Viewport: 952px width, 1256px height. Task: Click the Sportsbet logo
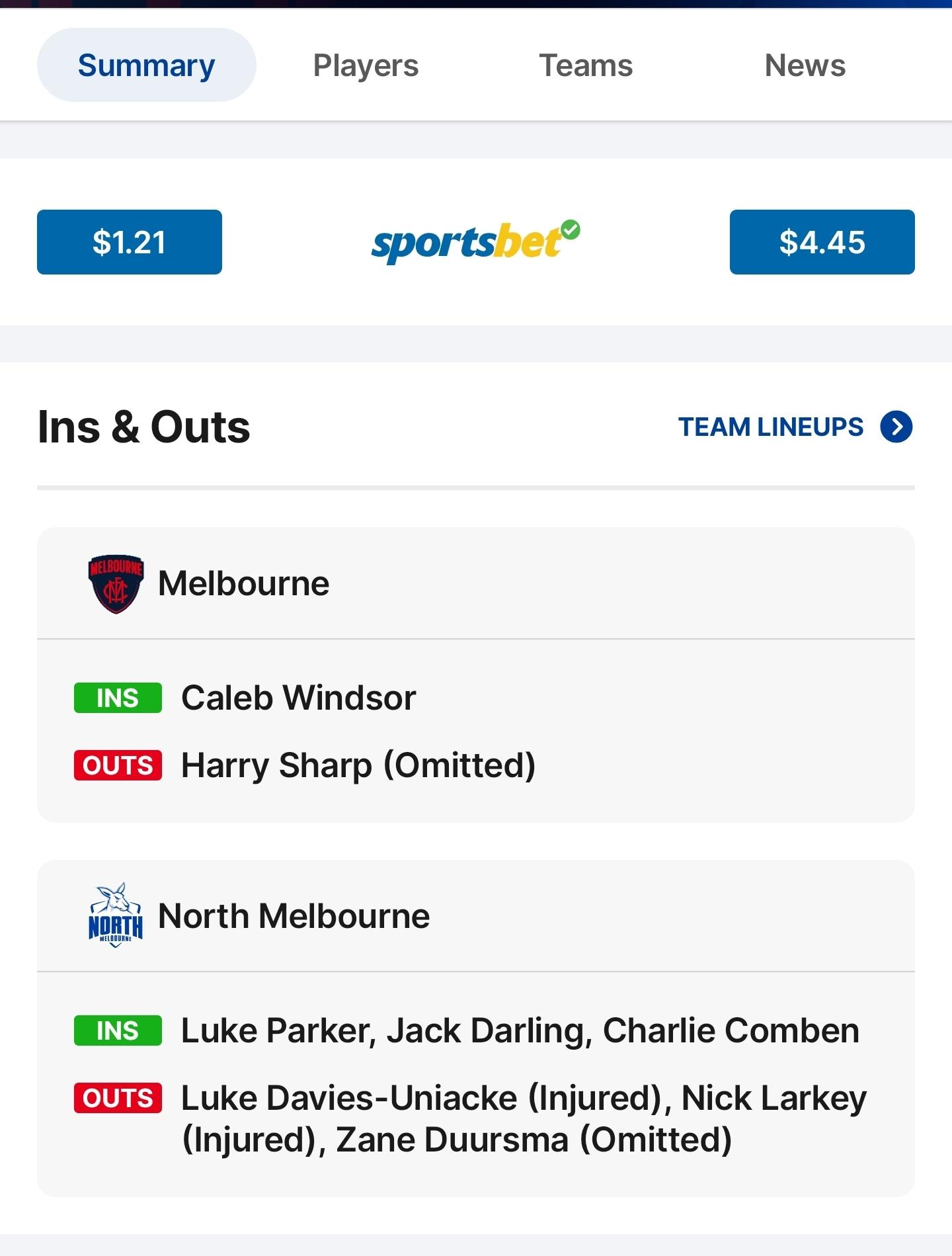tap(475, 243)
